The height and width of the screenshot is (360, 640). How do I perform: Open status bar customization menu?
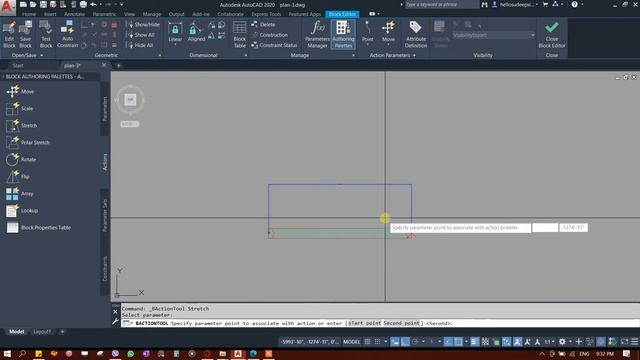point(635,342)
